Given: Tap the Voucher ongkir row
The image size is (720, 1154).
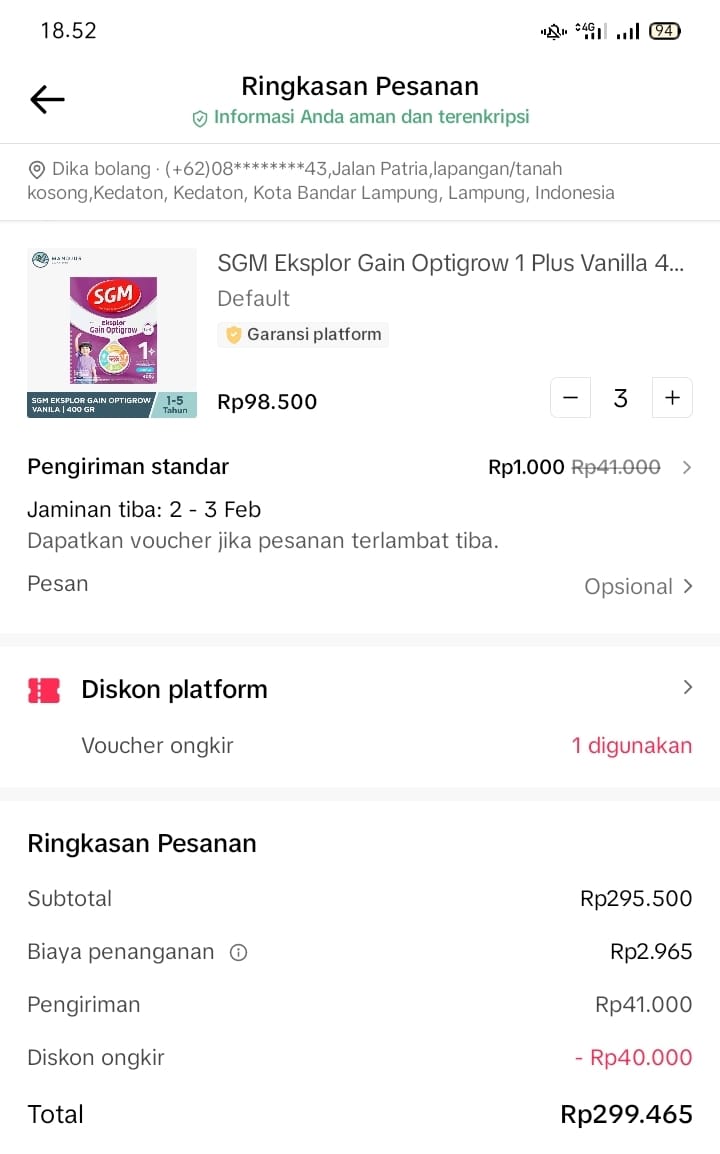Looking at the screenshot, I should point(157,745).
